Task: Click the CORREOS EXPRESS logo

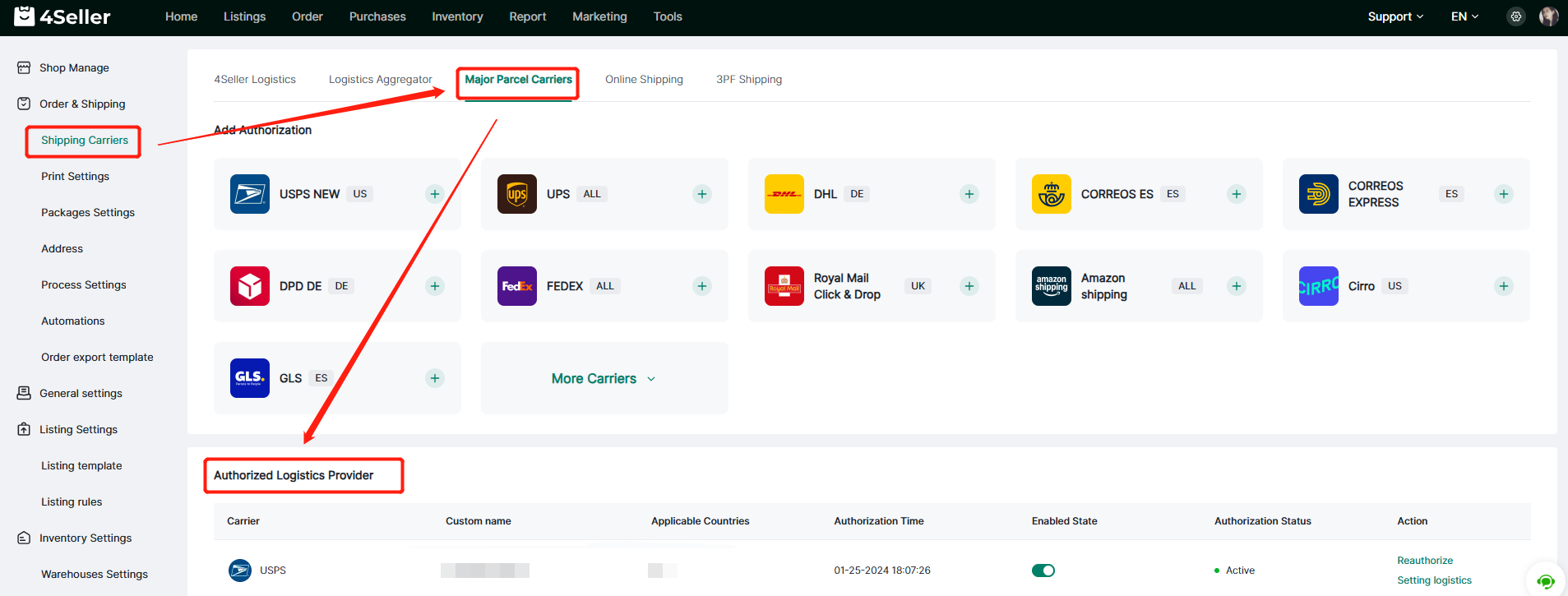Action: coord(1319,194)
